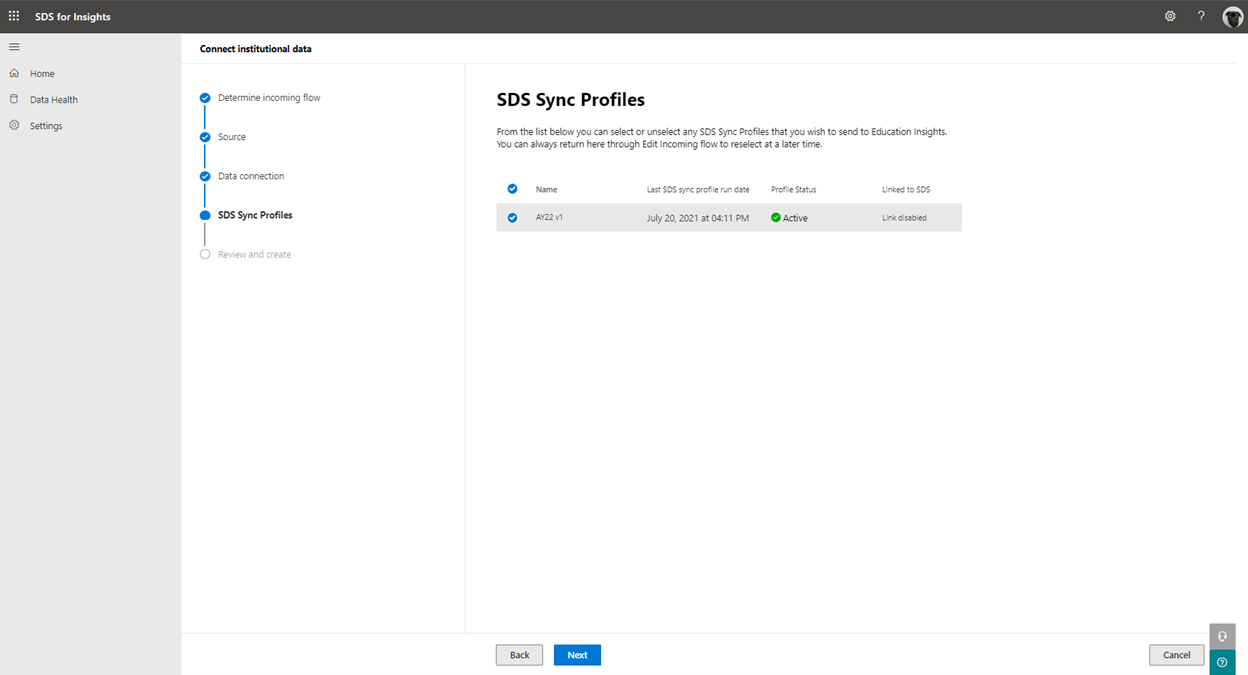The width and height of the screenshot is (1248, 675).
Task: Toggle the select-all profiles checkbox
Action: coord(512,188)
